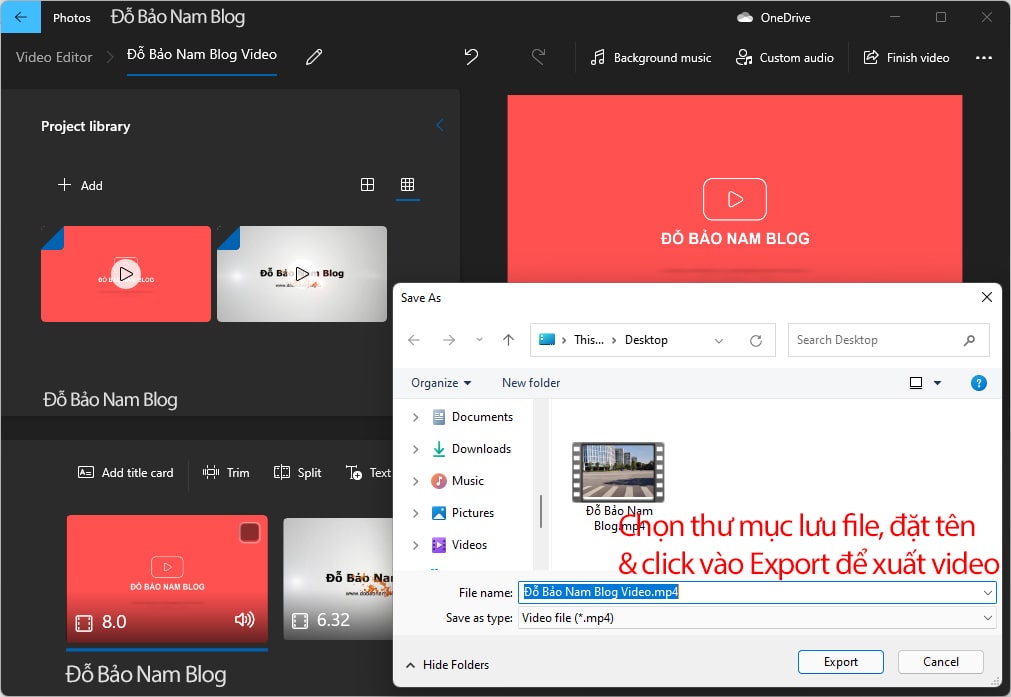Screen dimensions: 1011x697
Task: Play the gray Đỗ Bảo Nam library clip
Action: point(302,273)
